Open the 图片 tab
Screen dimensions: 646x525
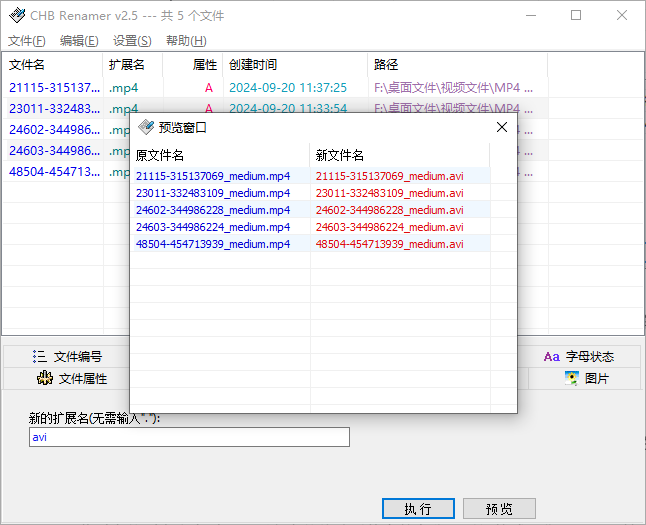585,378
